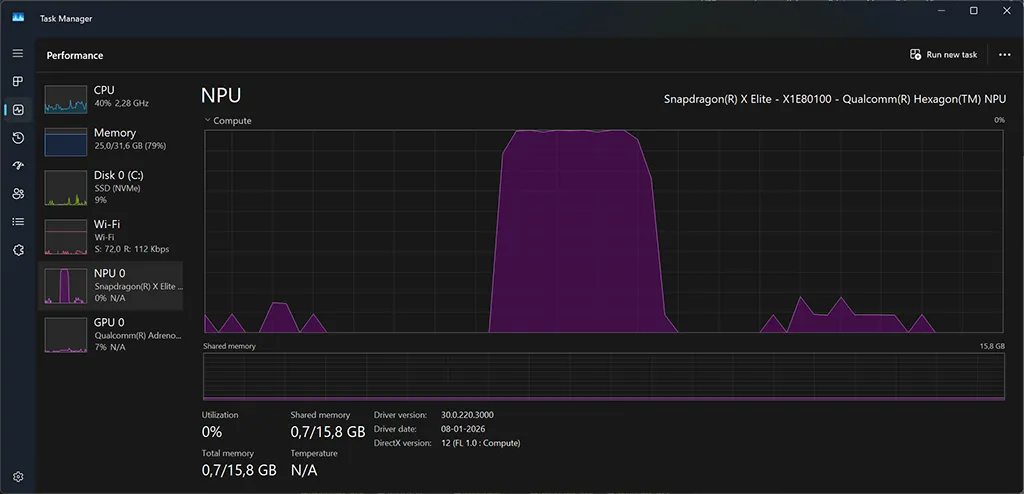Open the Details list icon
Screen dimensions: 1024x494
[18, 222]
